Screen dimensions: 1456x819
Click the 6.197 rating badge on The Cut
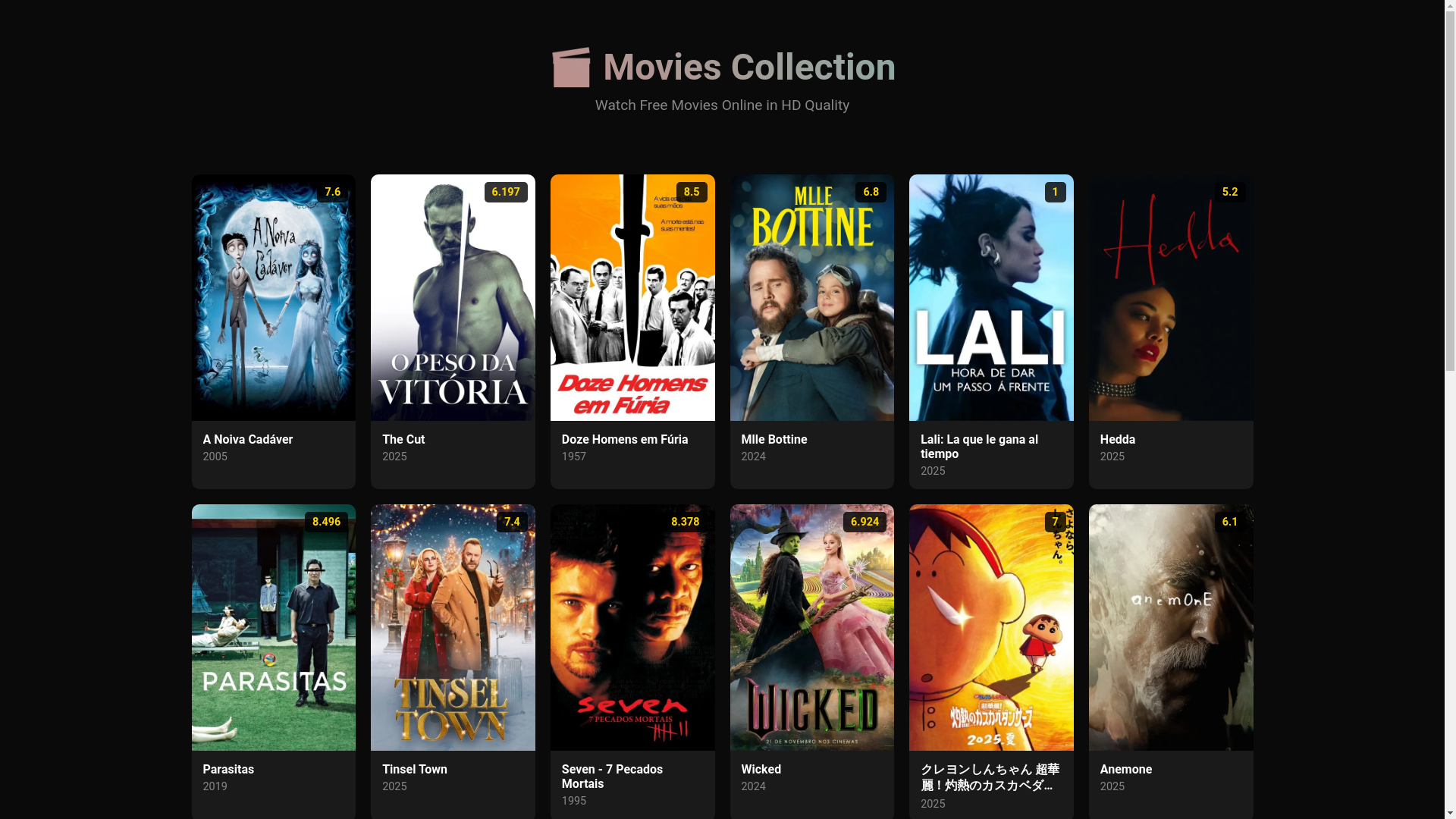[506, 192]
